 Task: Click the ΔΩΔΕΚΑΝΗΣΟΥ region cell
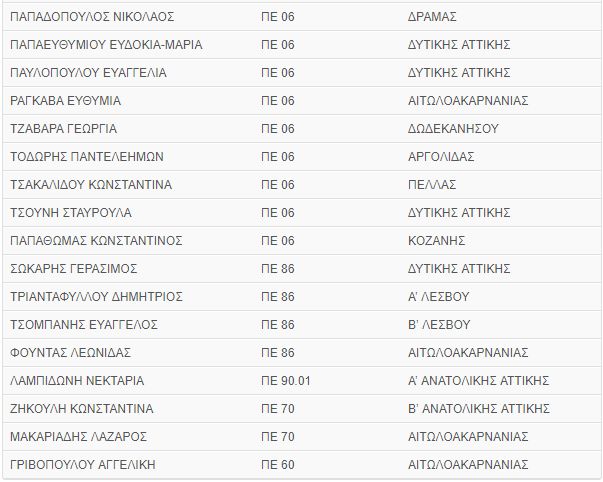pos(453,129)
